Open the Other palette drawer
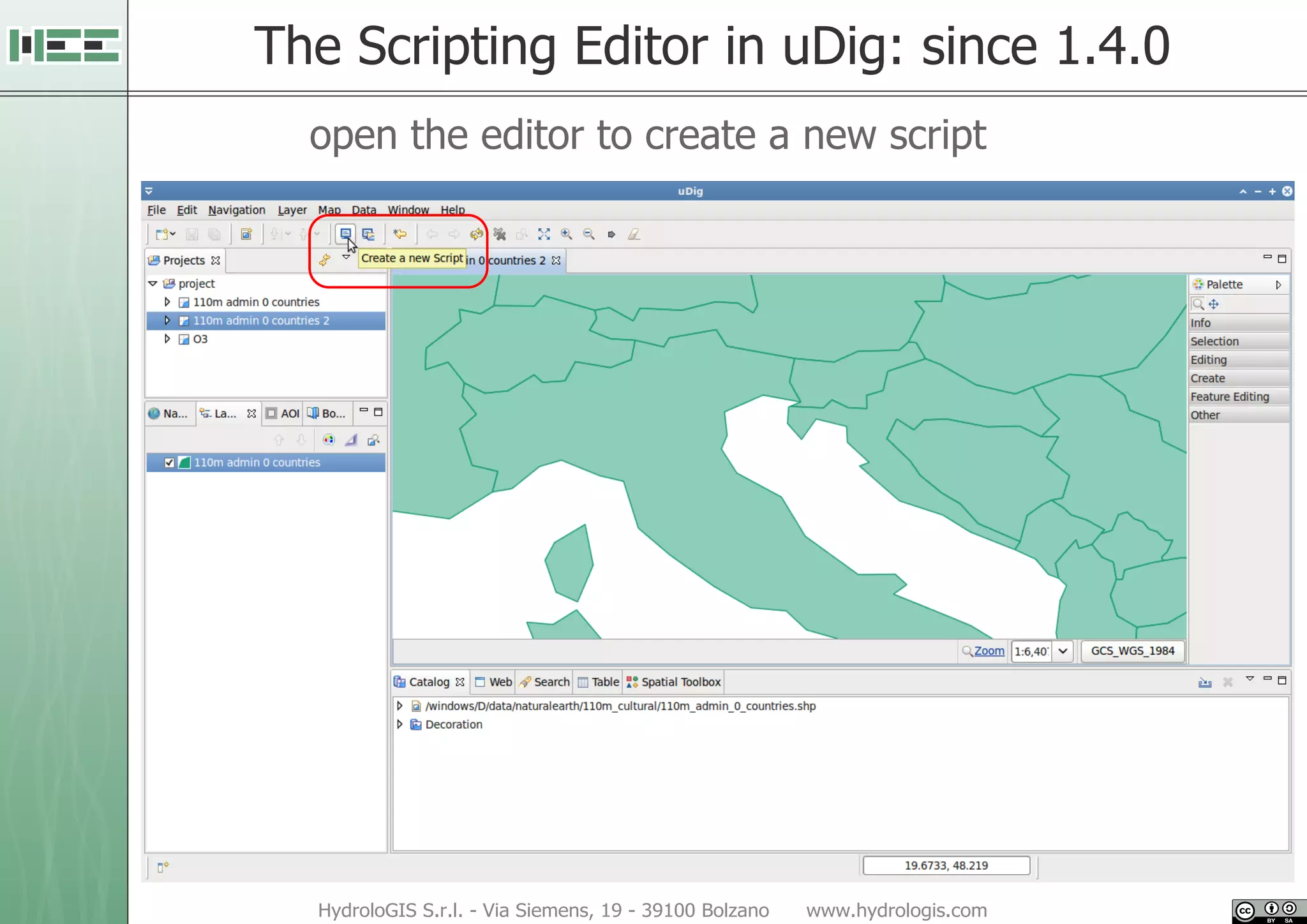Viewport: 1307px width, 924px height. click(x=1239, y=415)
